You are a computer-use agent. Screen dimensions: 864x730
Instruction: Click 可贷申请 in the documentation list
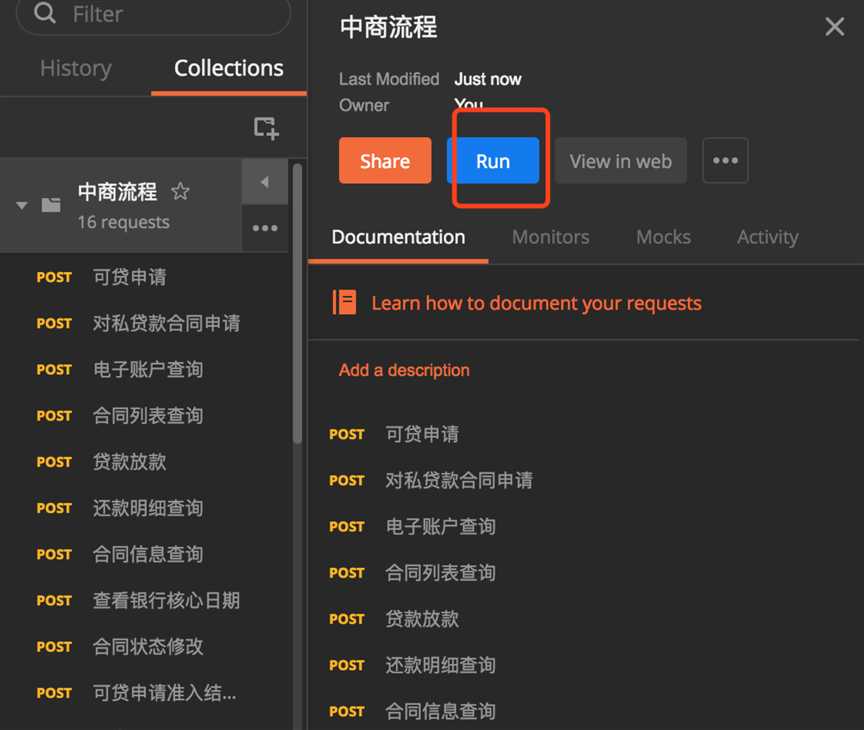click(422, 434)
